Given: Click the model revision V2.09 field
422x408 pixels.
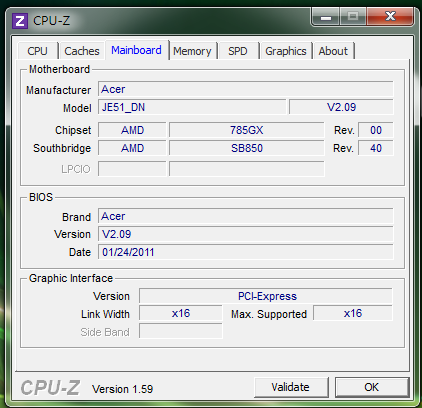Looking at the screenshot, I should point(341,107).
